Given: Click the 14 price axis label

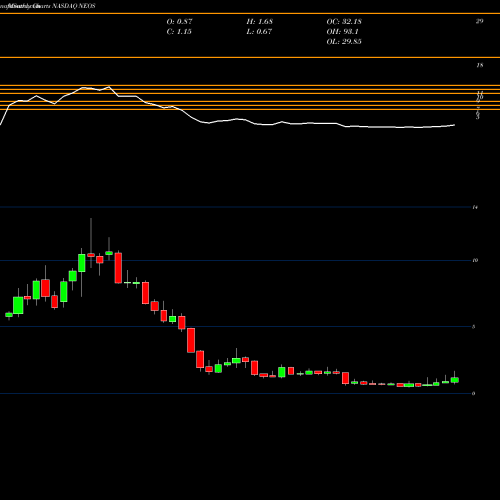Looking at the screenshot, I should [x=475, y=207].
